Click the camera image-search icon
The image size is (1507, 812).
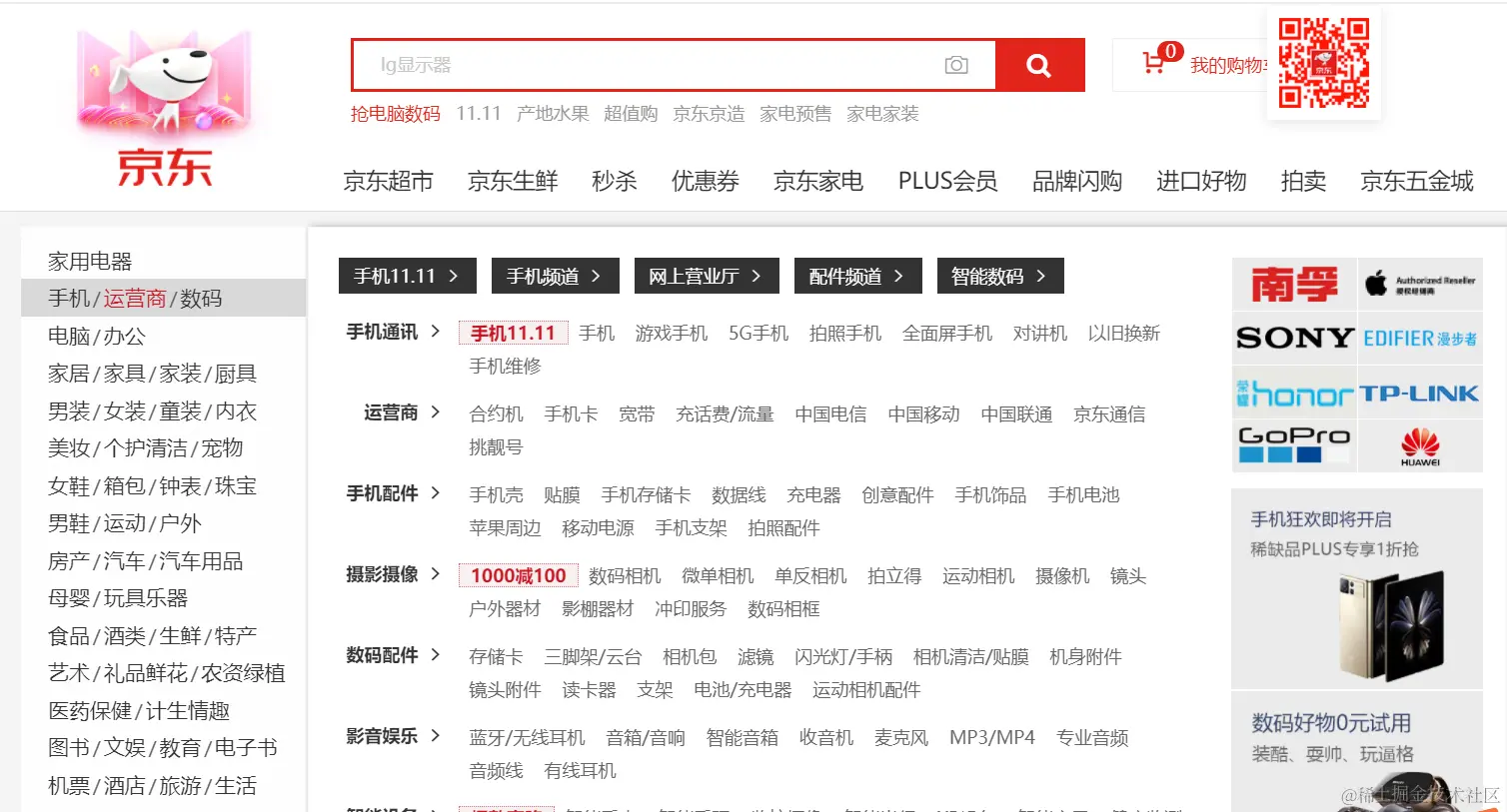coord(956,65)
